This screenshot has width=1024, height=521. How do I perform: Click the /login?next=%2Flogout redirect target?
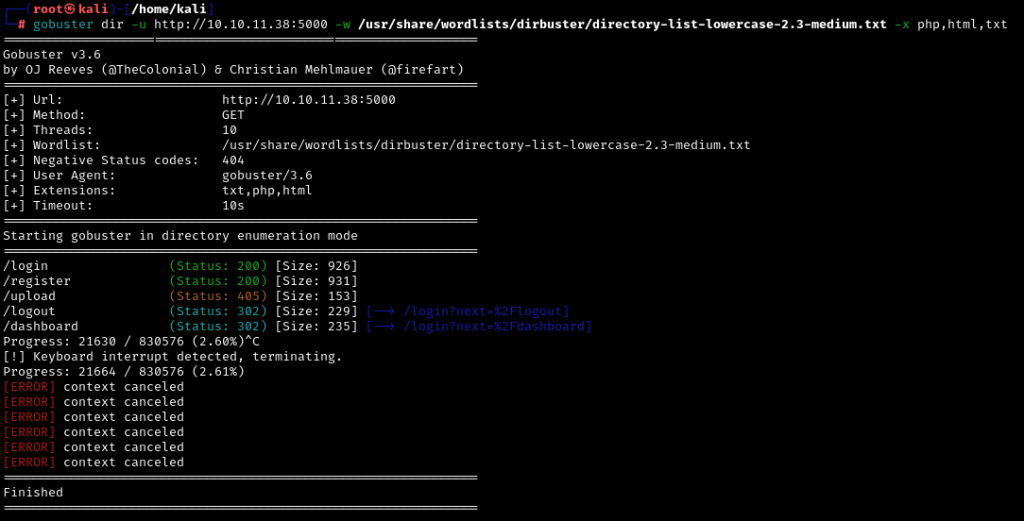[x=486, y=311]
